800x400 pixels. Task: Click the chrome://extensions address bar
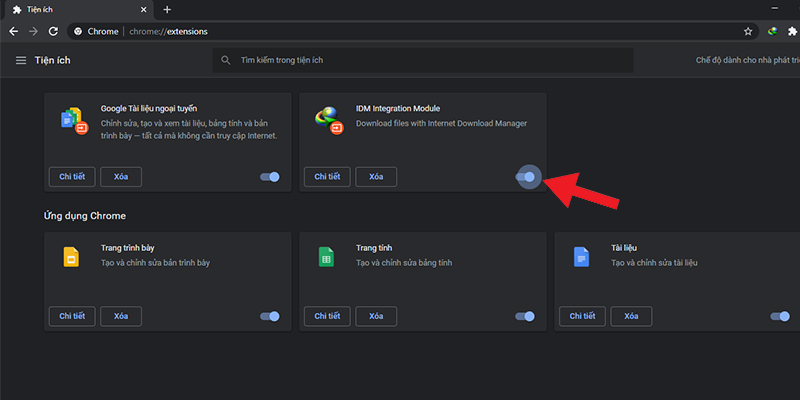(413, 32)
